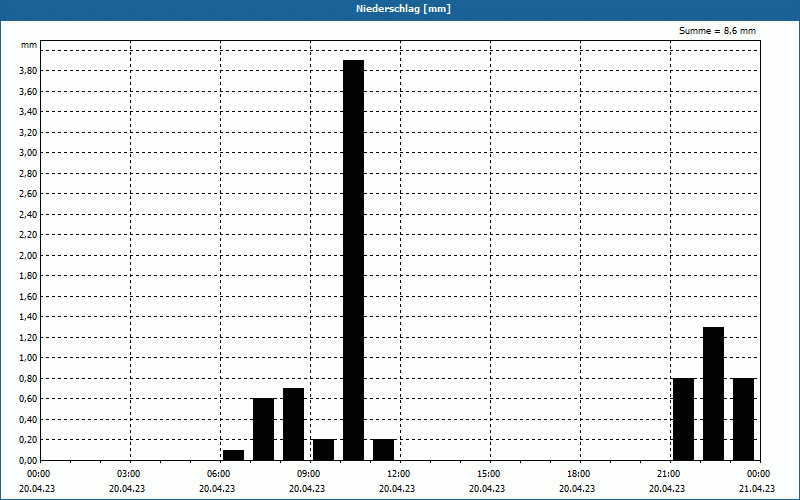Screen dimensions: 800x500
Task: Click the '1,20' y-axis label
Action: pyautogui.click(x=28, y=338)
